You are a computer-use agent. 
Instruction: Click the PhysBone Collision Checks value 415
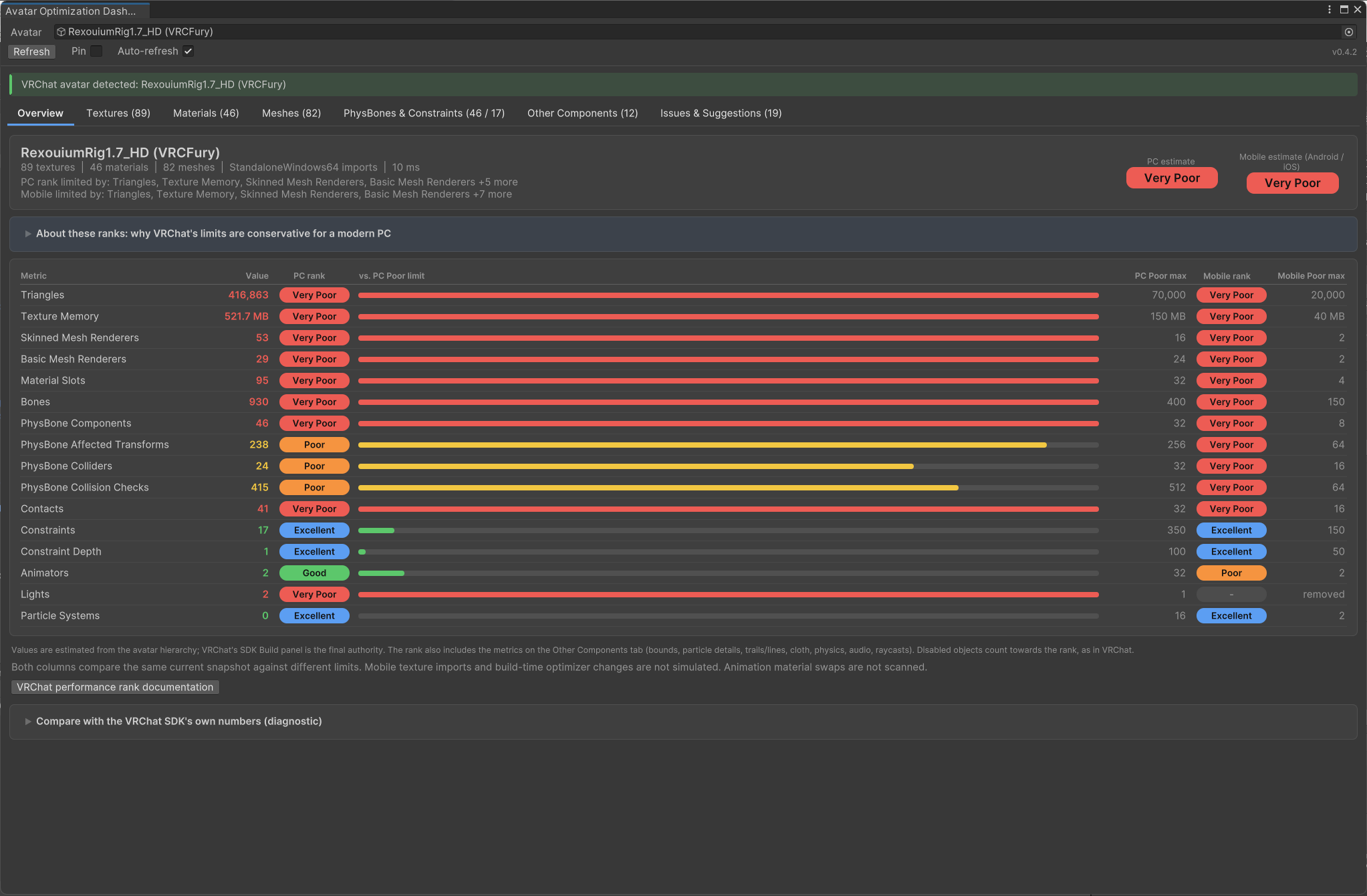coord(259,488)
